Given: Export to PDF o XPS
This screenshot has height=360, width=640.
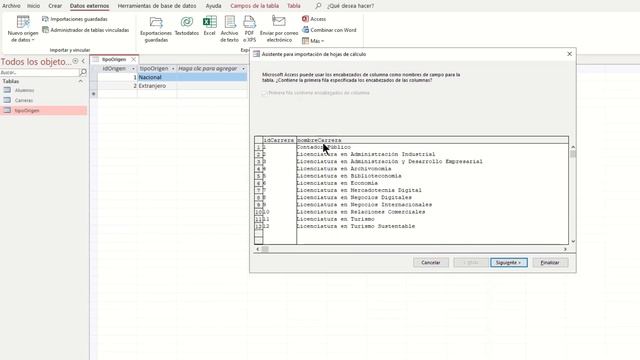Looking at the screenshot, I should point(249,29).
